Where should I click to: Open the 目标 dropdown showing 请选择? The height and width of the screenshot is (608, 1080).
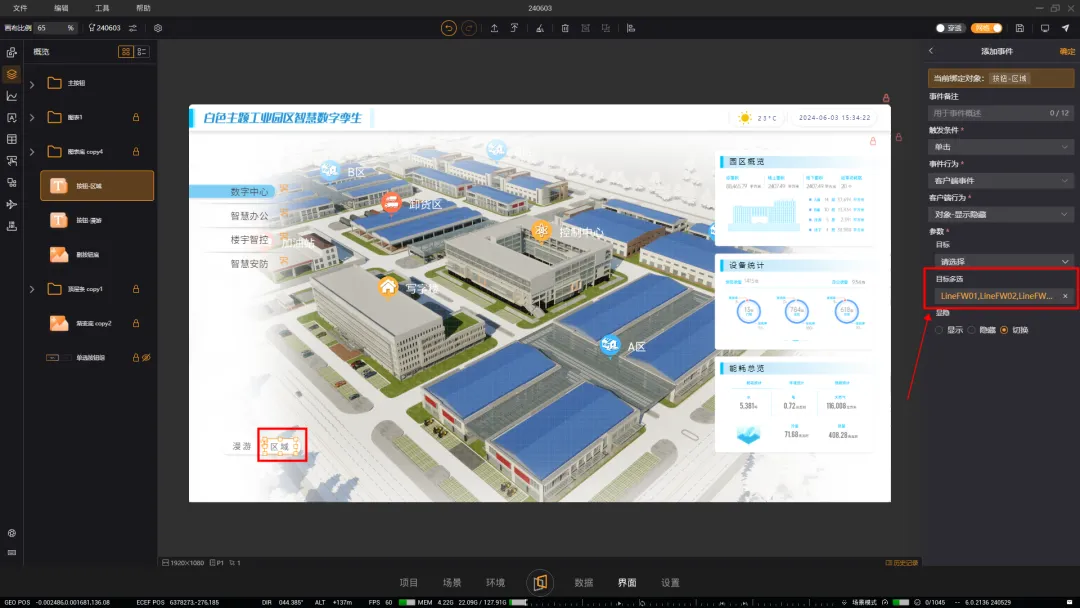[1004, 262]
